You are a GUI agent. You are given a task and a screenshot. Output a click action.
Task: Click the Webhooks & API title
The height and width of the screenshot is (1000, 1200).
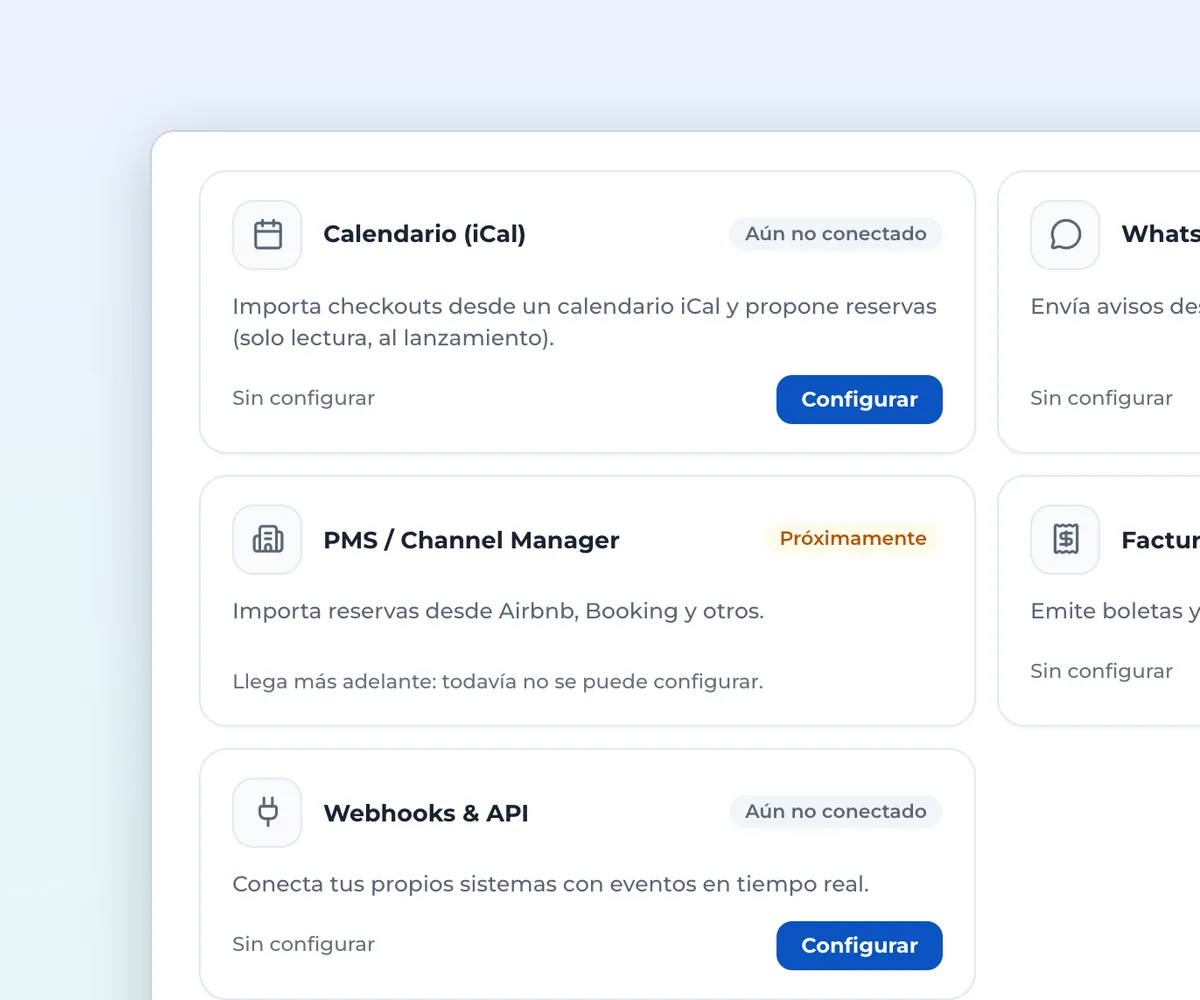tap(426, 813)
